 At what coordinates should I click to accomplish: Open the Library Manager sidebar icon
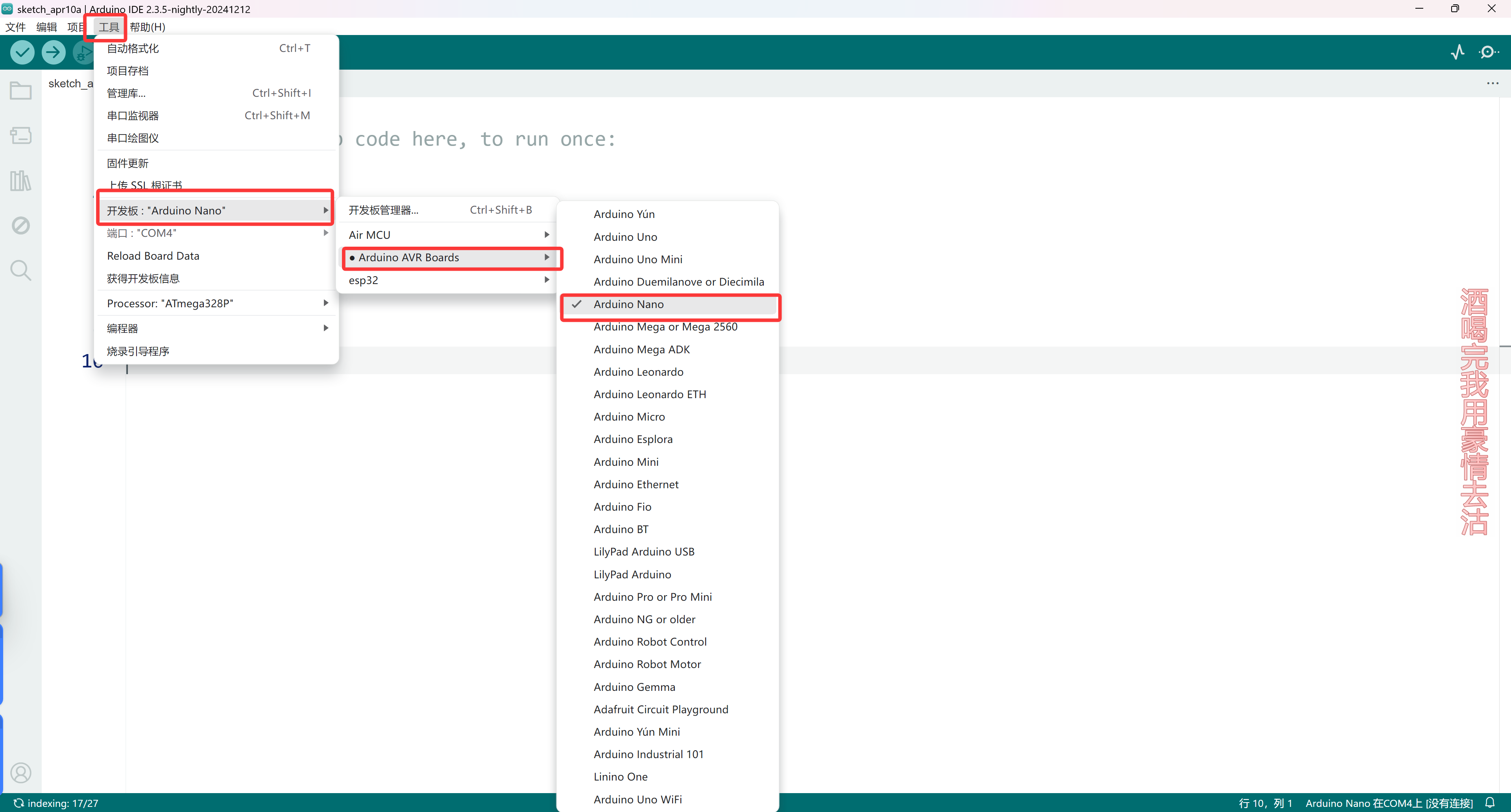tap(20, 181)
